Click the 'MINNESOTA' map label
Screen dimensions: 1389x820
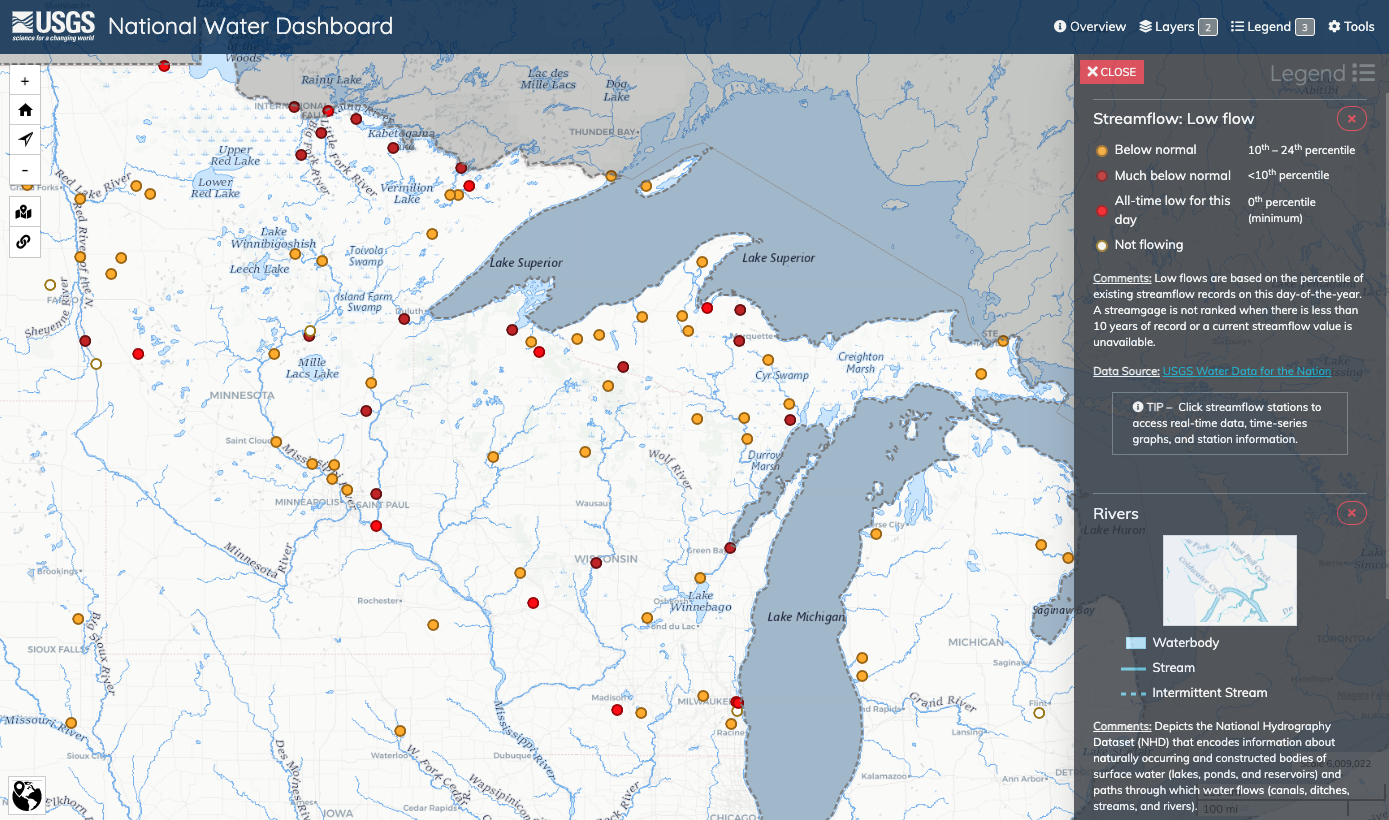click(241, 395)
